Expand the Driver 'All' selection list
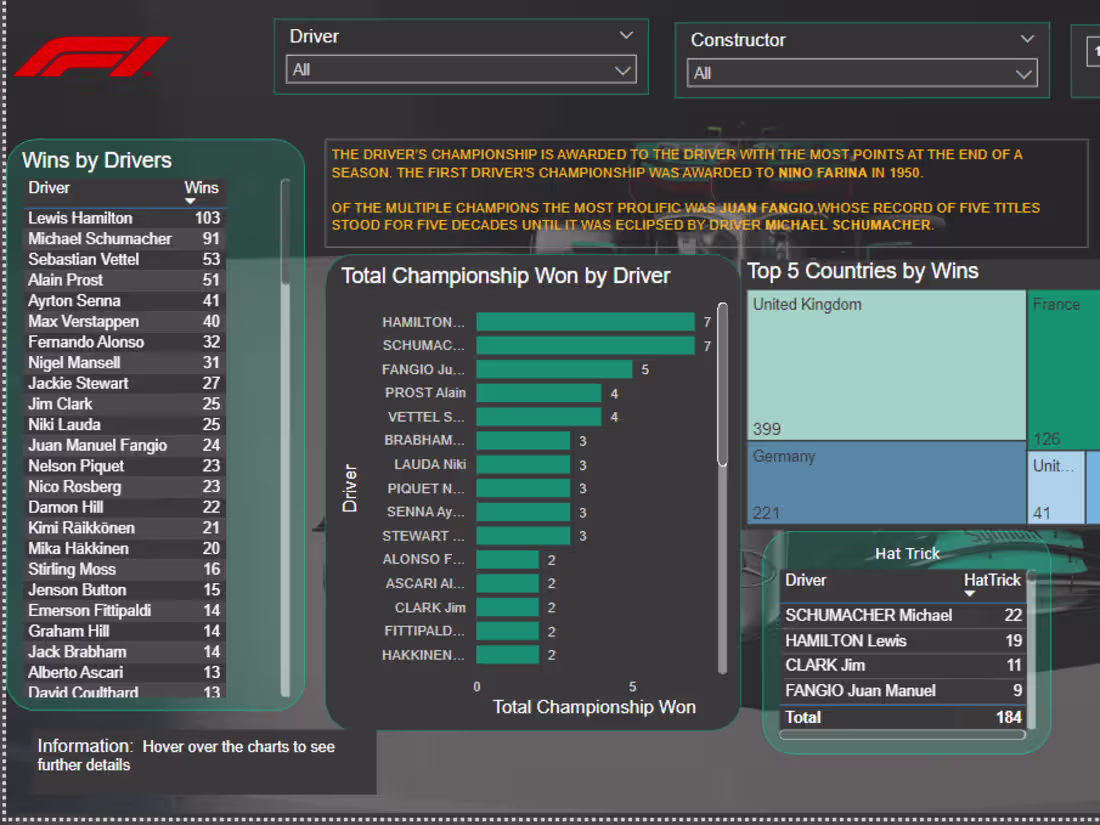 click(x=623, y=70)
